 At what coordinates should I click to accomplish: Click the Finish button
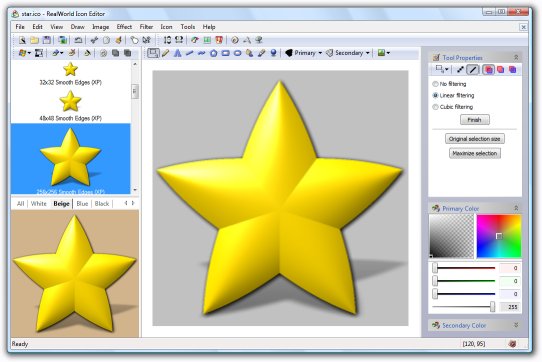475,120
